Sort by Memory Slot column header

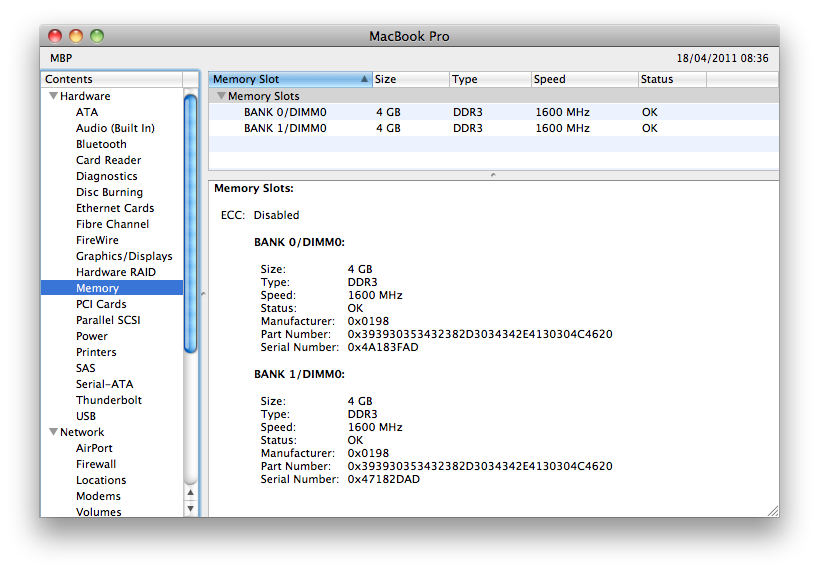[290, 79]
